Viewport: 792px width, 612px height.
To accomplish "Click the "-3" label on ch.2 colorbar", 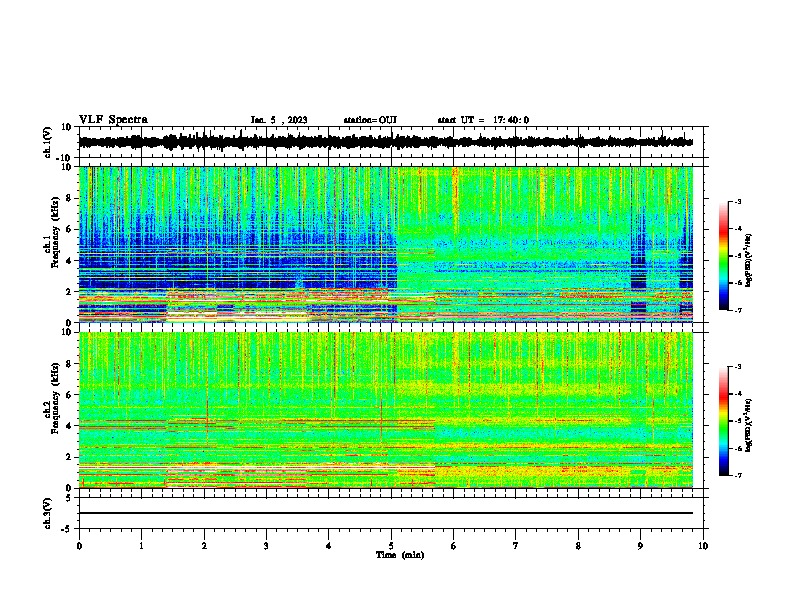I will click(x=738, y=367).
